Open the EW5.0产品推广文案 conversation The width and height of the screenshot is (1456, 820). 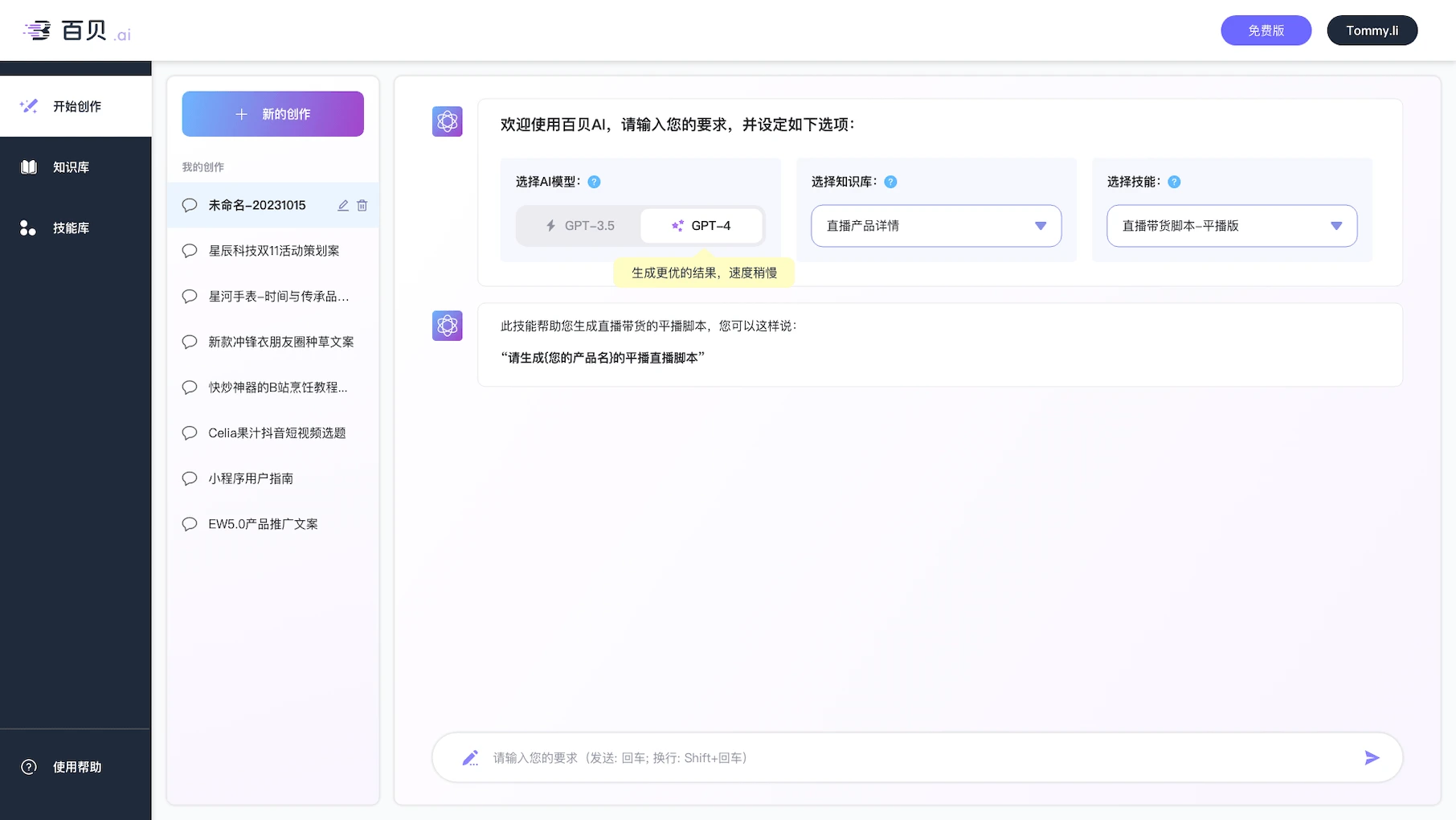click(264, 523)
